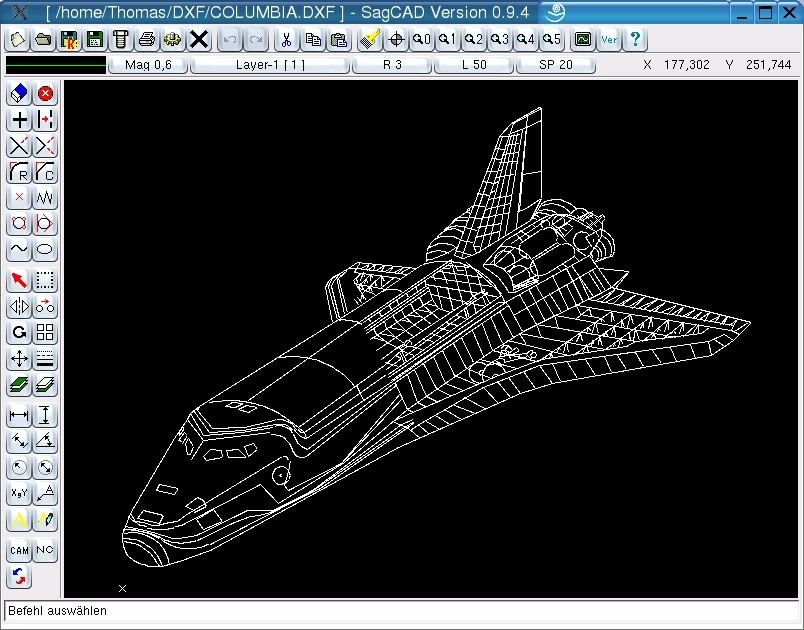The width and height of the screenshot is (804, 630).
Task: Click the R 3 radius button
Action: (392, 65)
